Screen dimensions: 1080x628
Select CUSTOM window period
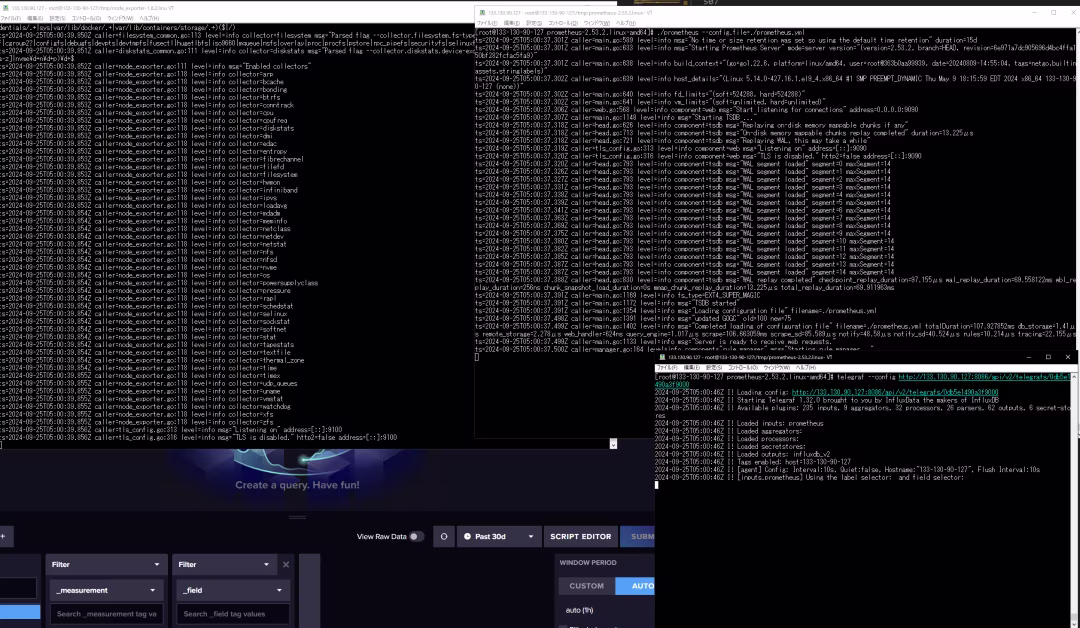click(586, 586)
